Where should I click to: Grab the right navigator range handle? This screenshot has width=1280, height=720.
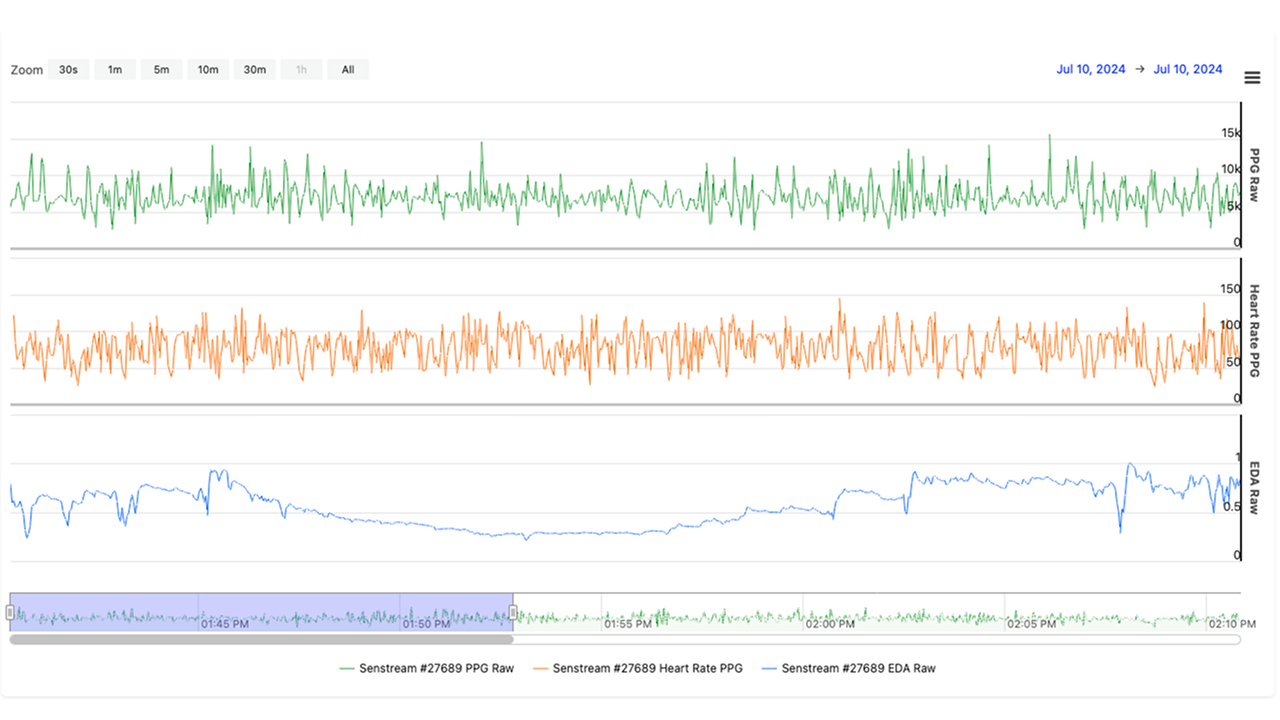[x=513, y=612]
